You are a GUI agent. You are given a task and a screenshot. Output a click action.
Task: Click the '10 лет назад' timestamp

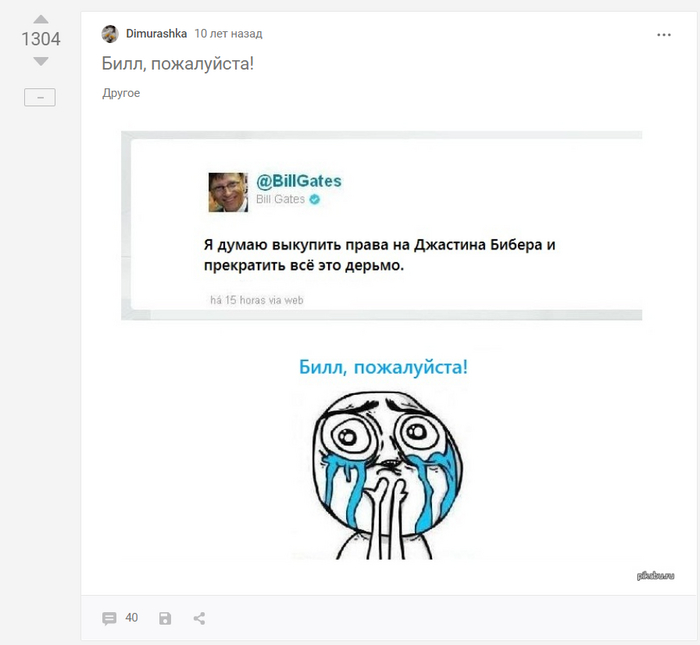(x=228, y=34)
